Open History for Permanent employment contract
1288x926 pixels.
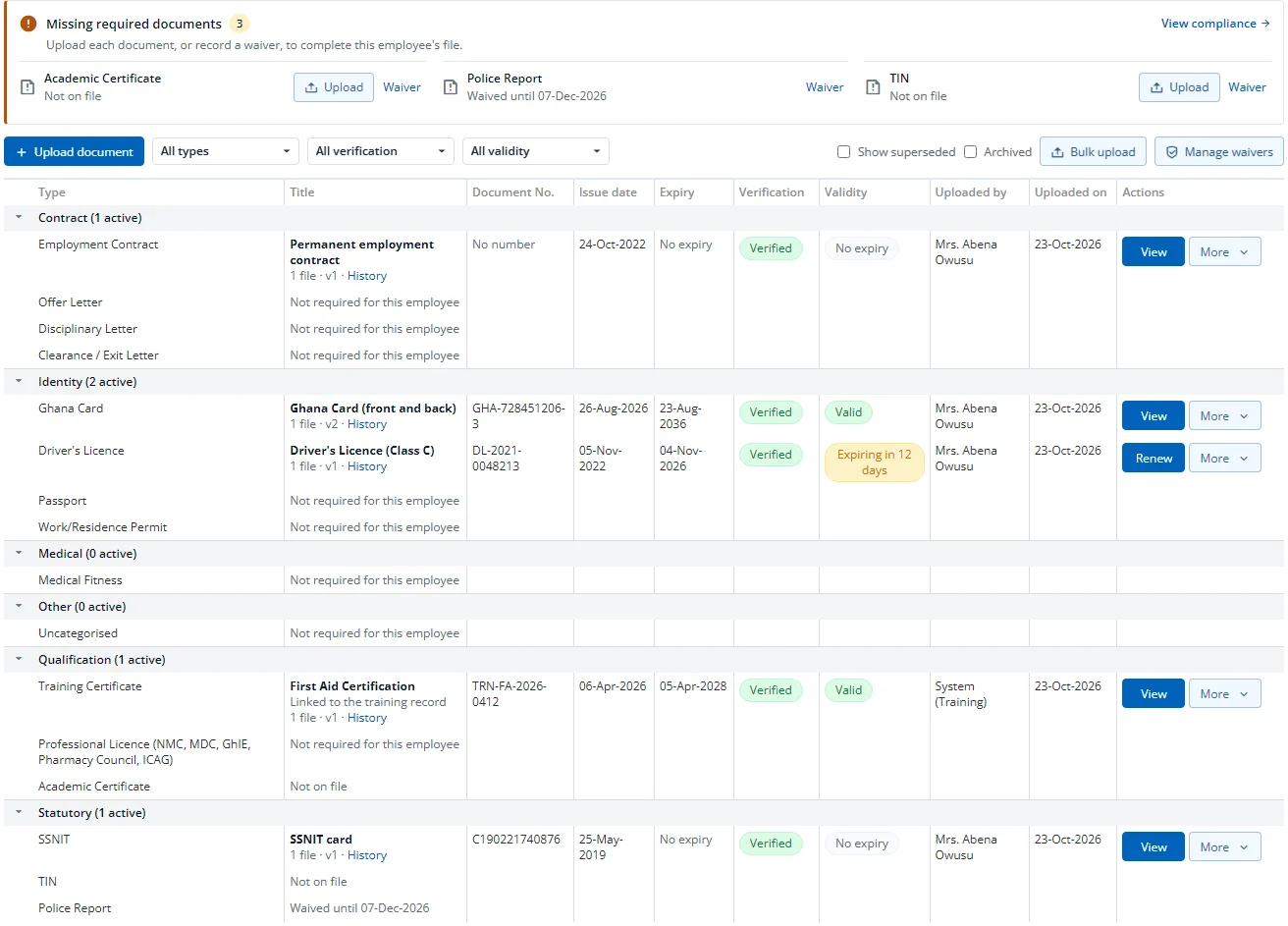tap(367, 276)
